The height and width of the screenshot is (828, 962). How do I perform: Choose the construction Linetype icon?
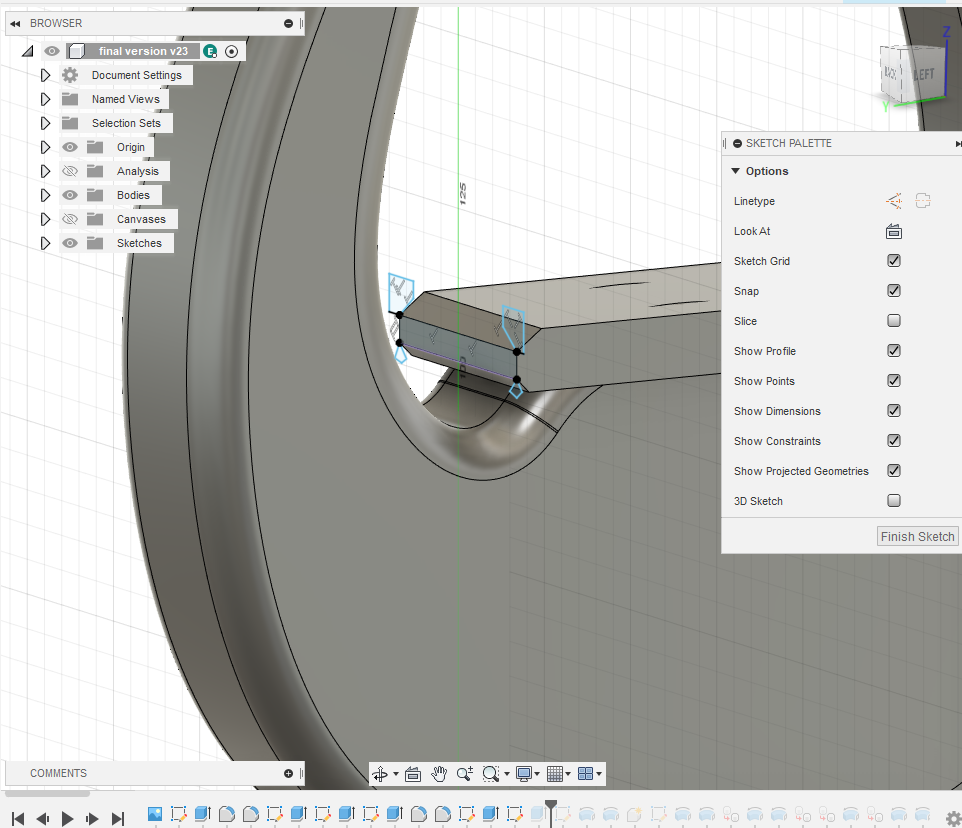tap(894, 201)
